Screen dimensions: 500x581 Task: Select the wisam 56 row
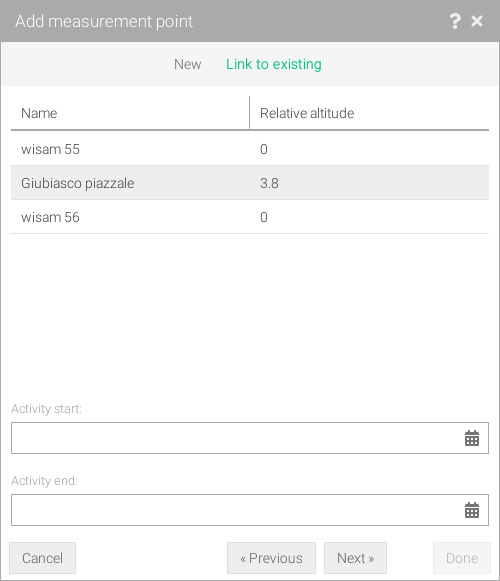(x=250, y=217)
